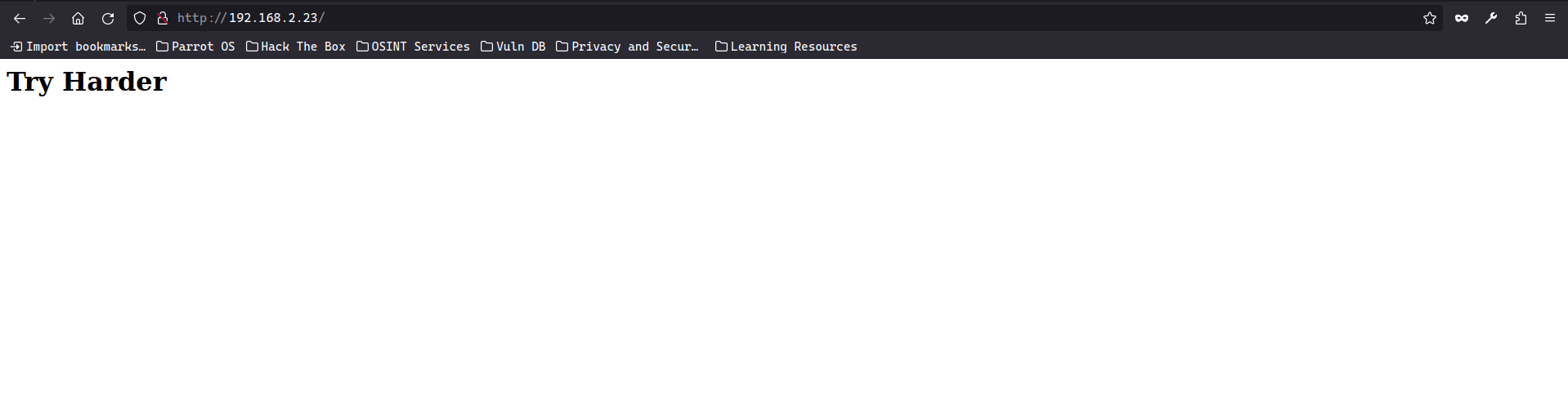This screenshot has width=1568, height=397.
Task: Click the infinity-shaped extension icon
Action: 1461,18
